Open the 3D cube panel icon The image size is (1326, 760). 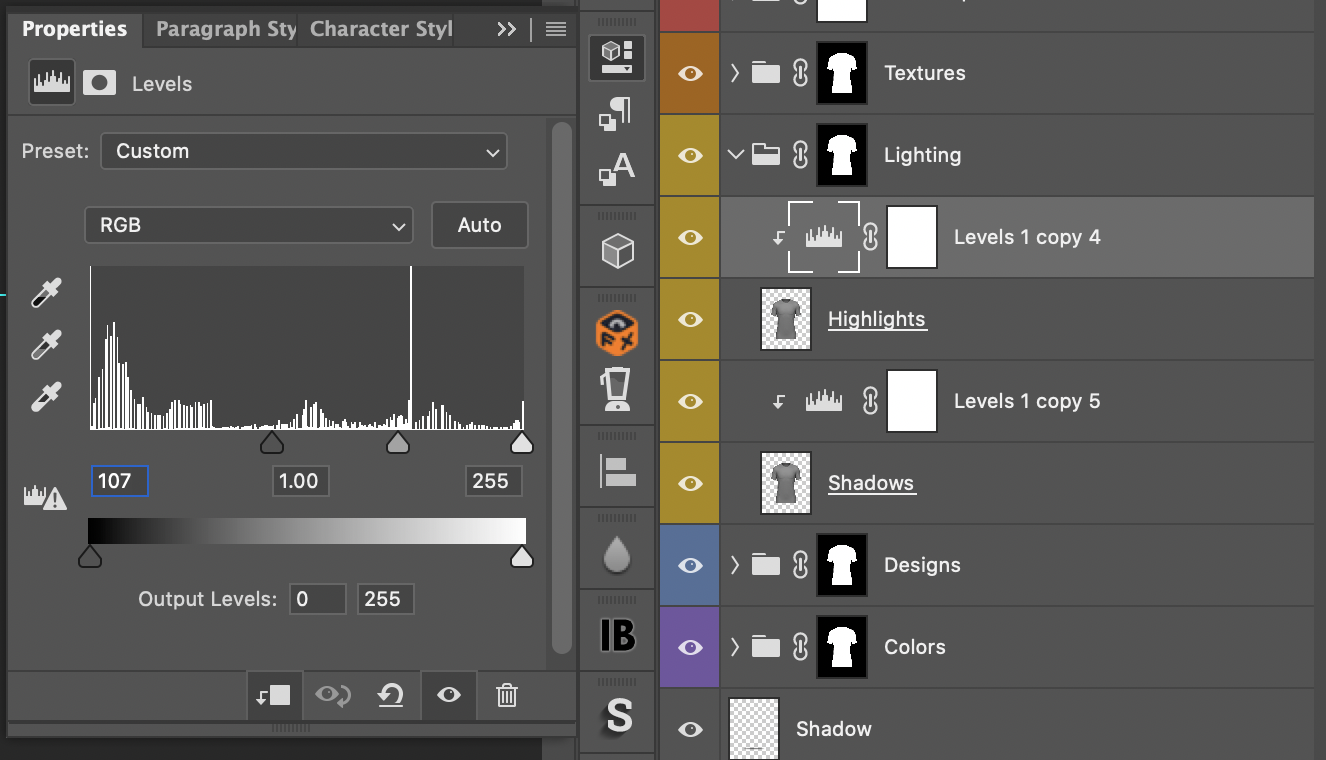coord(617,250)
